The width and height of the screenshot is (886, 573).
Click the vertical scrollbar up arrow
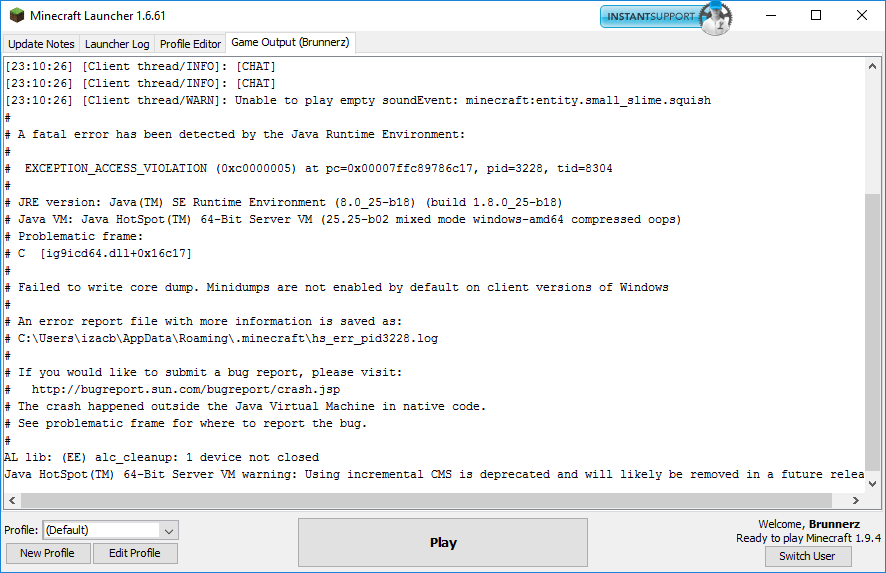[x=872, y=66]
